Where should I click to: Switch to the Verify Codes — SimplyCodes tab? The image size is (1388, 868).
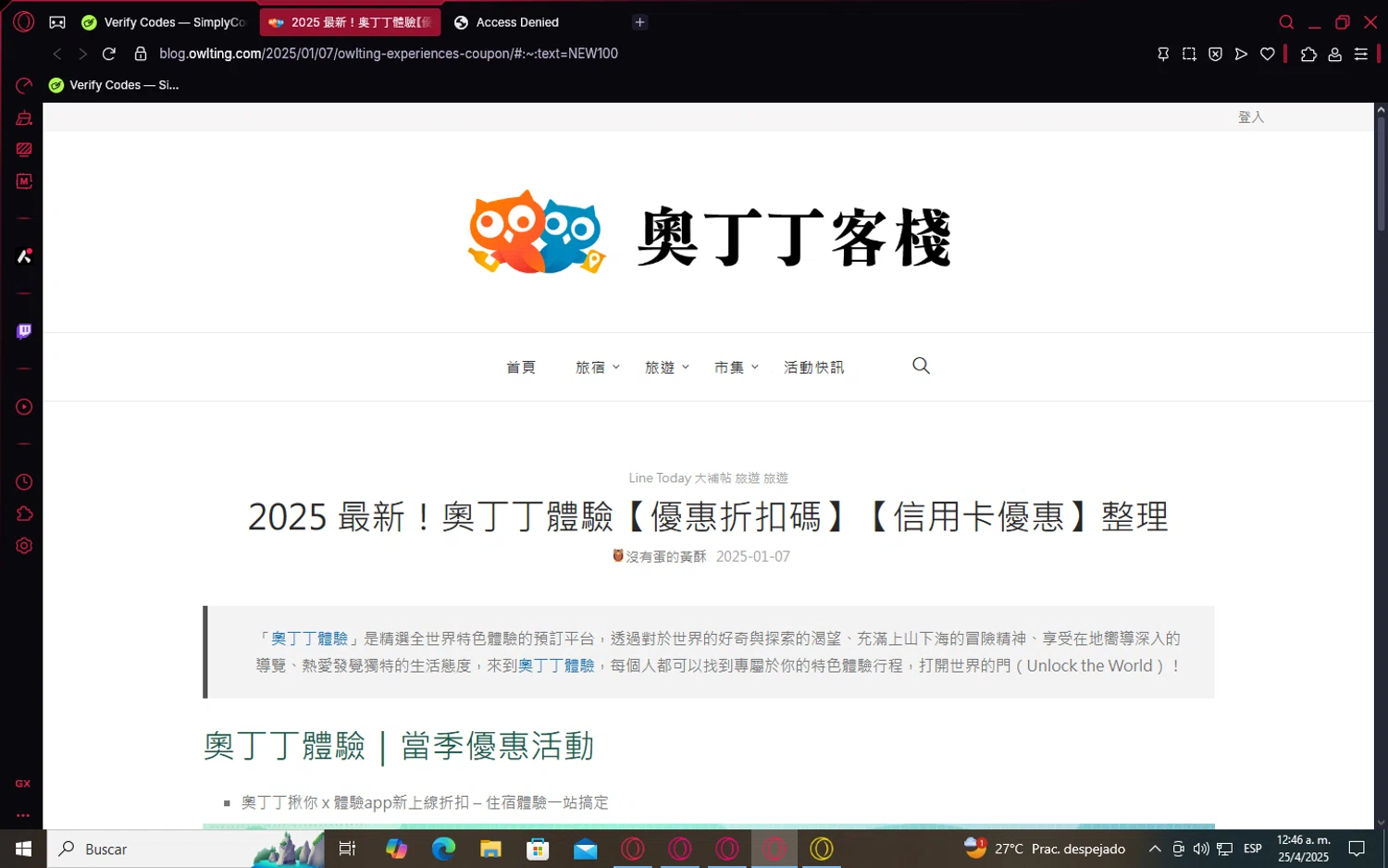[164, 22]
